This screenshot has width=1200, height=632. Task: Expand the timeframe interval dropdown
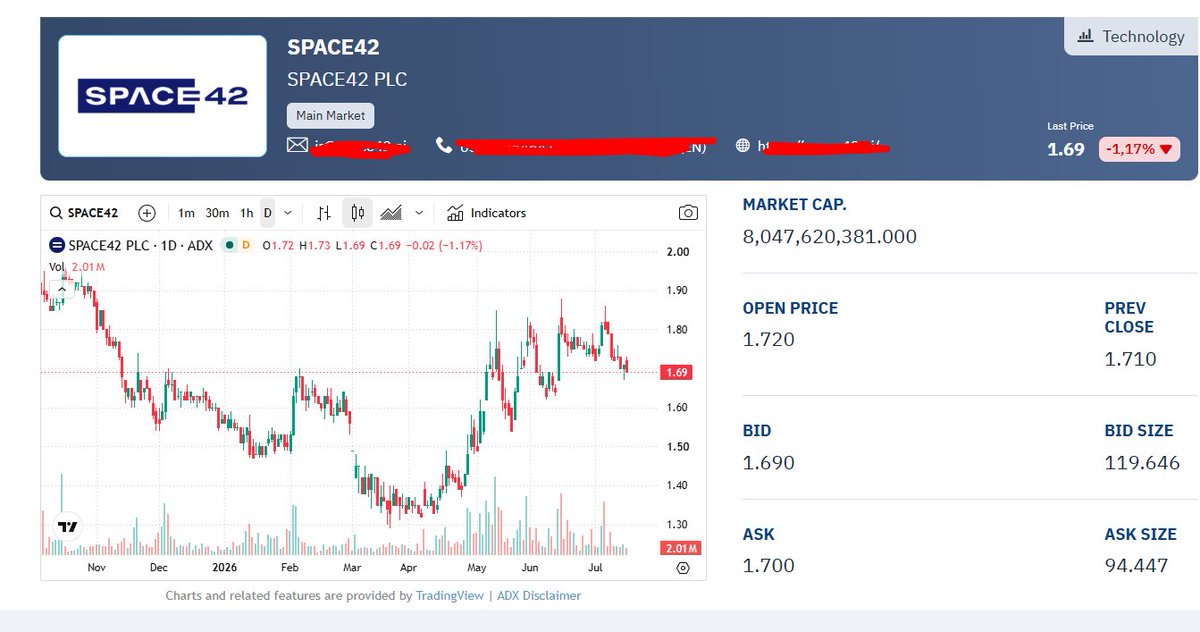288,213
